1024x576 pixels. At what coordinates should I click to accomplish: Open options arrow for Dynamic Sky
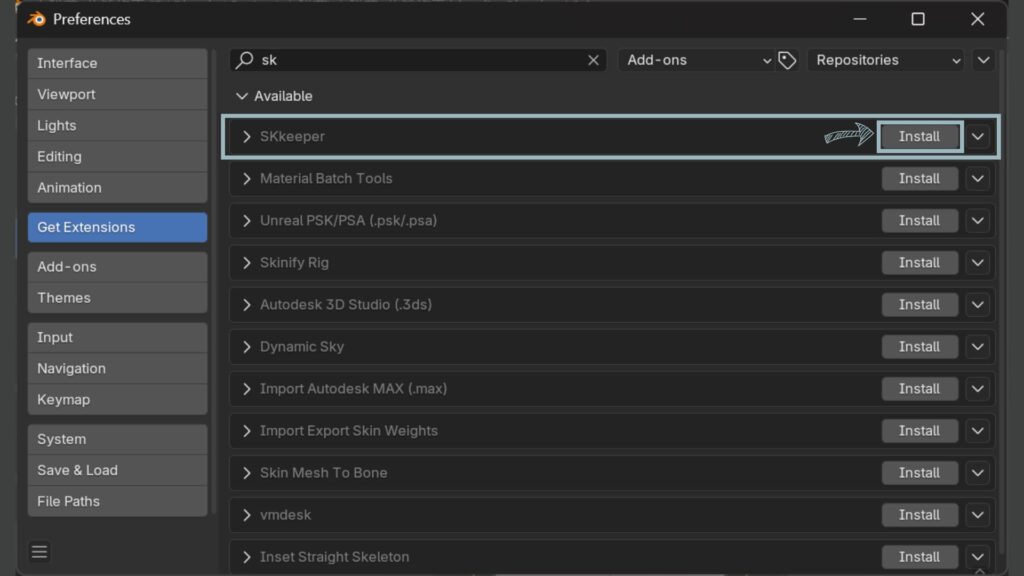(x=978, y=347)
